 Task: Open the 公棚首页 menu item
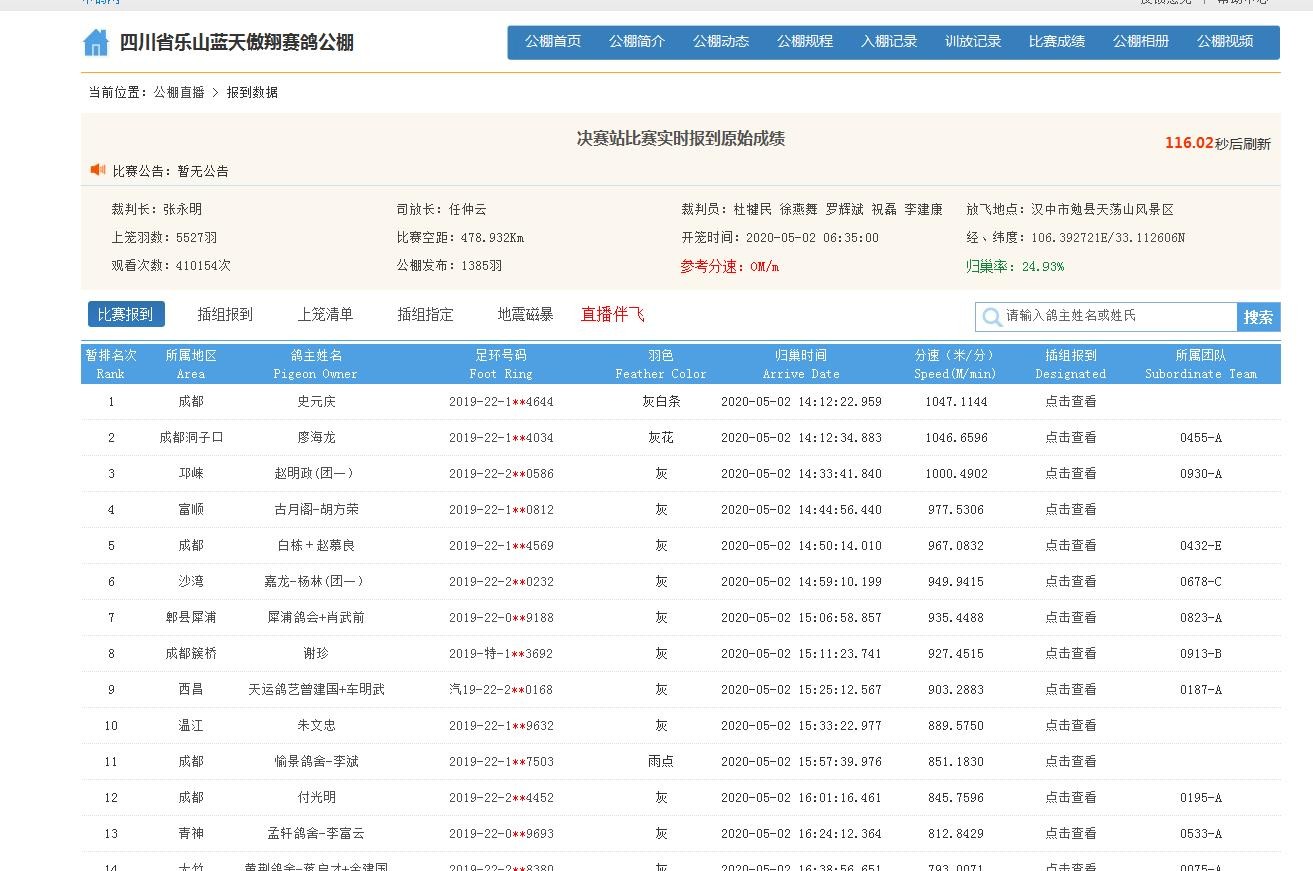click(x=553, y=42)
